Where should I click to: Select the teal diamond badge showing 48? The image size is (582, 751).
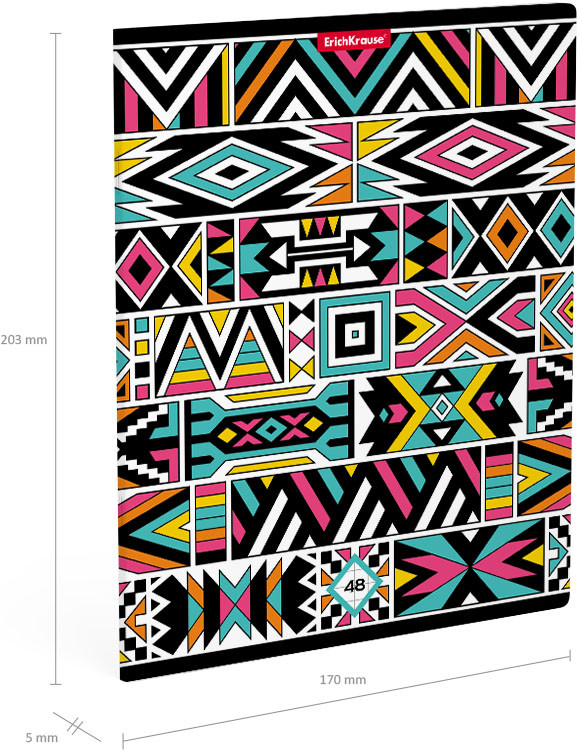tap(354, 585)
